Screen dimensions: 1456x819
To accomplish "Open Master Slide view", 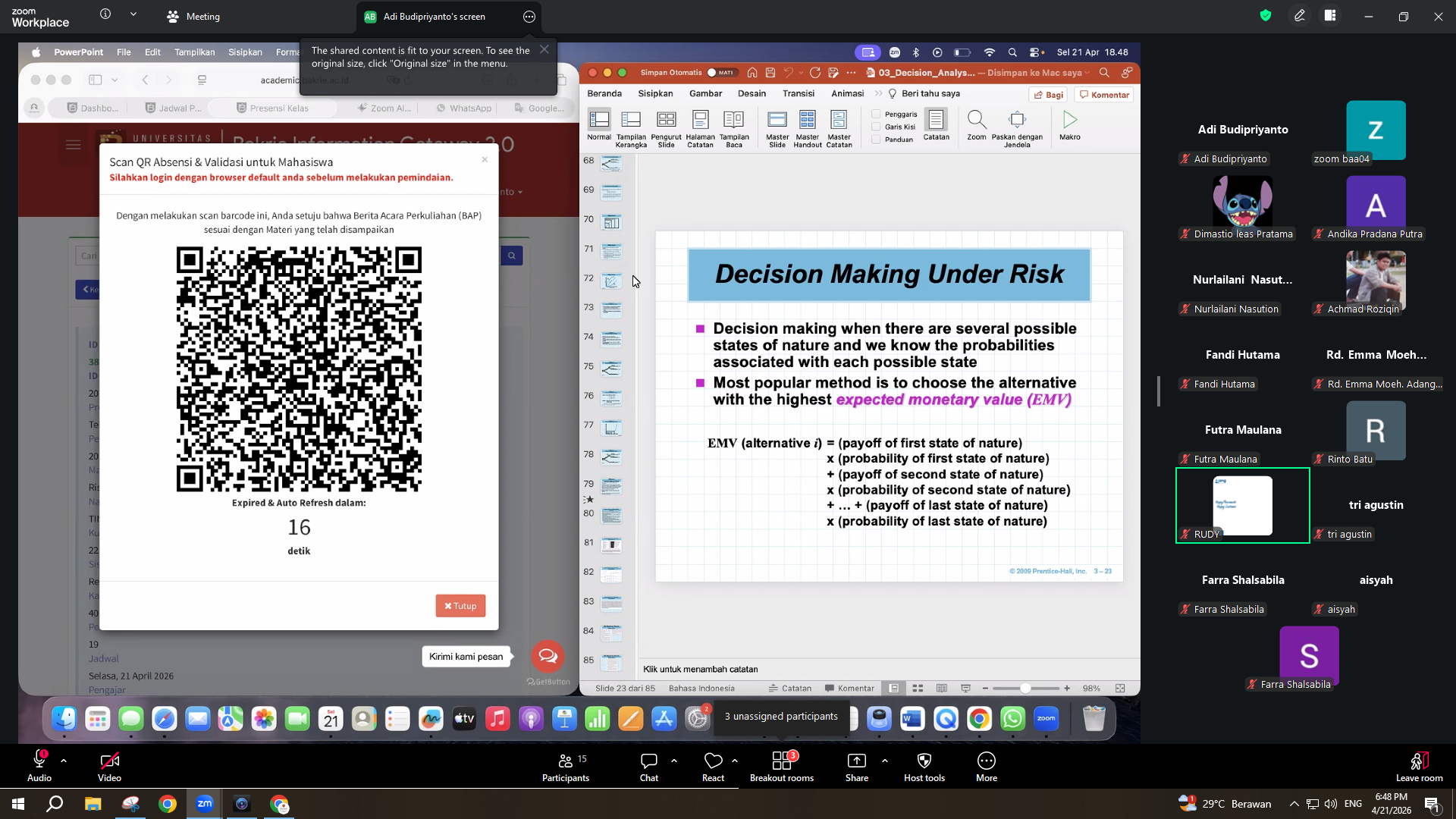I will tap(777, 129).
